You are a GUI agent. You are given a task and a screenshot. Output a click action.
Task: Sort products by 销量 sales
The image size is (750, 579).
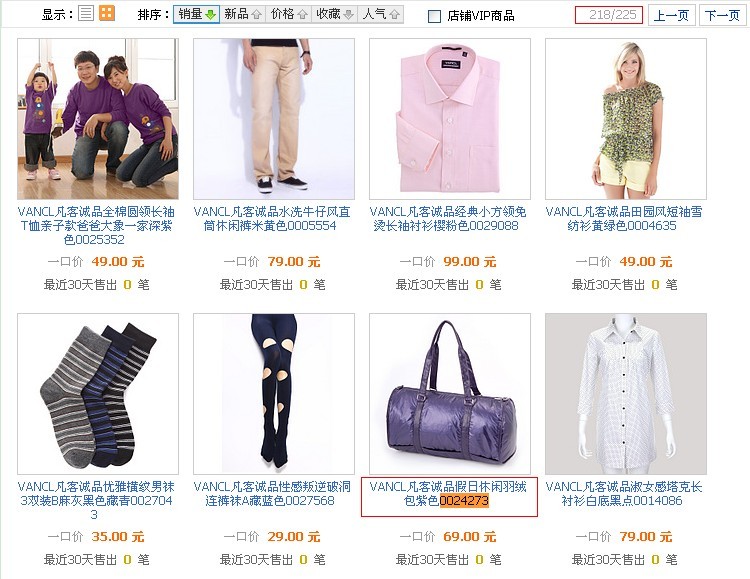(196, 14)
